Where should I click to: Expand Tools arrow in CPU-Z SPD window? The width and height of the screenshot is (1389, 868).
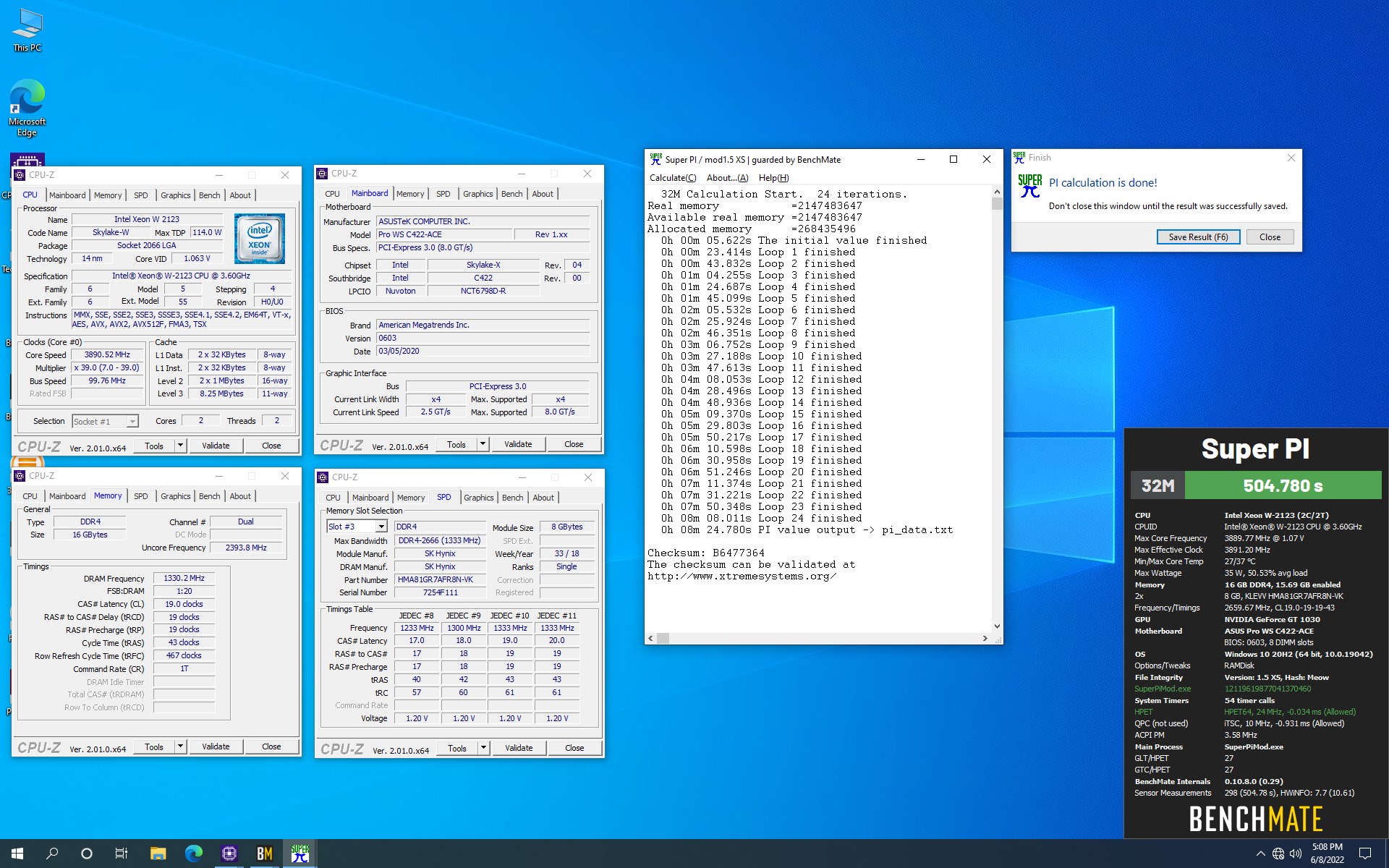pyautogui.click(x=483, y=748)
